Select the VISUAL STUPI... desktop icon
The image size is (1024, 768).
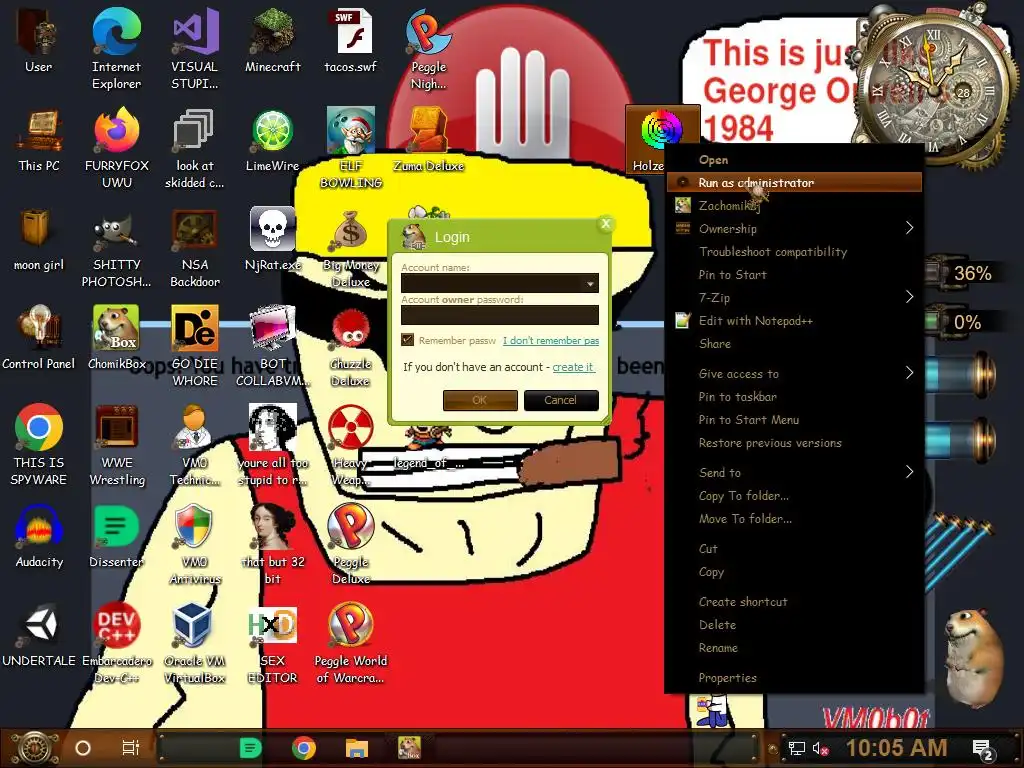195,48
